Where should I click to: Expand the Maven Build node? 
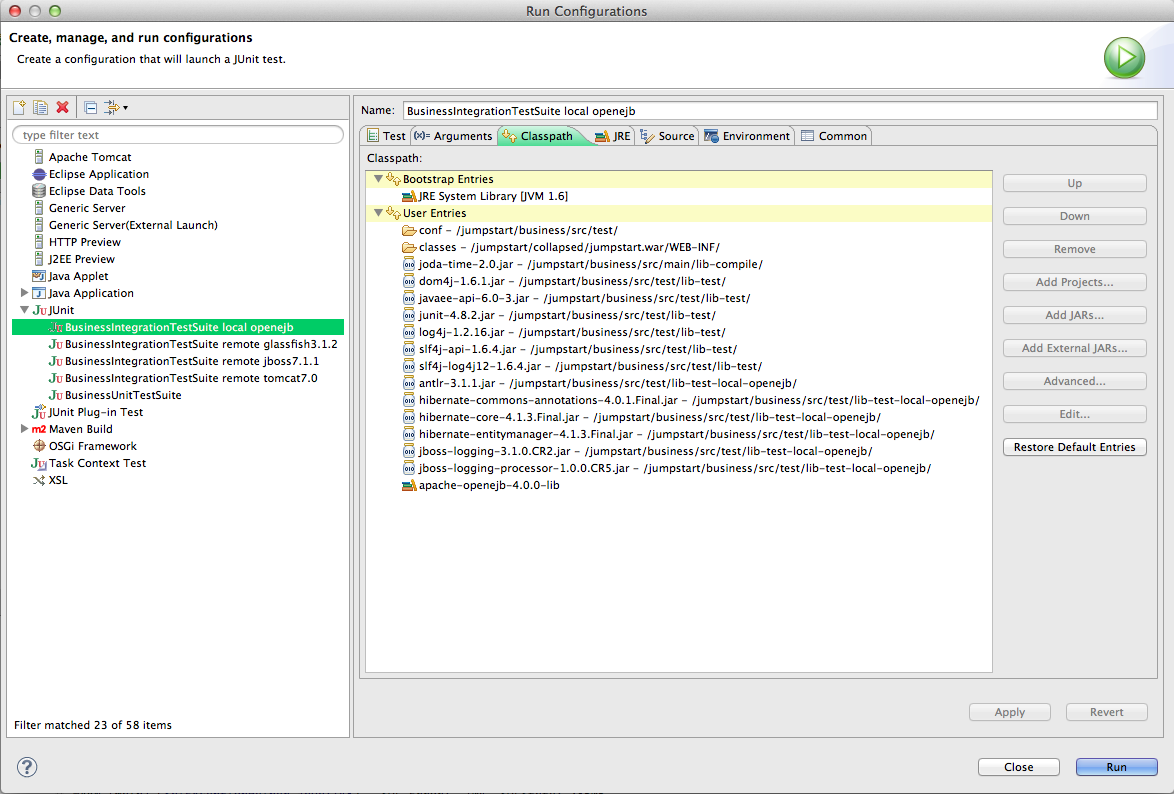pos(24,429)
